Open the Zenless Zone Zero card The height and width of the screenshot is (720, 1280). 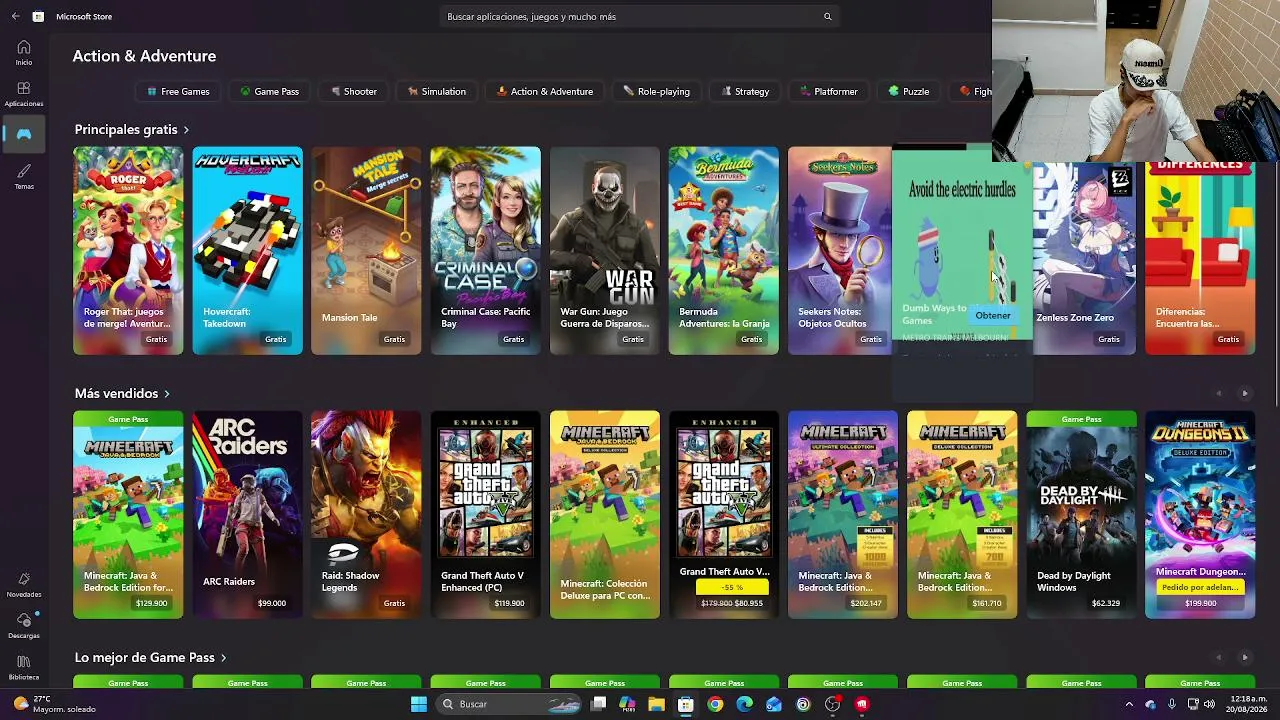(1084, 258)
